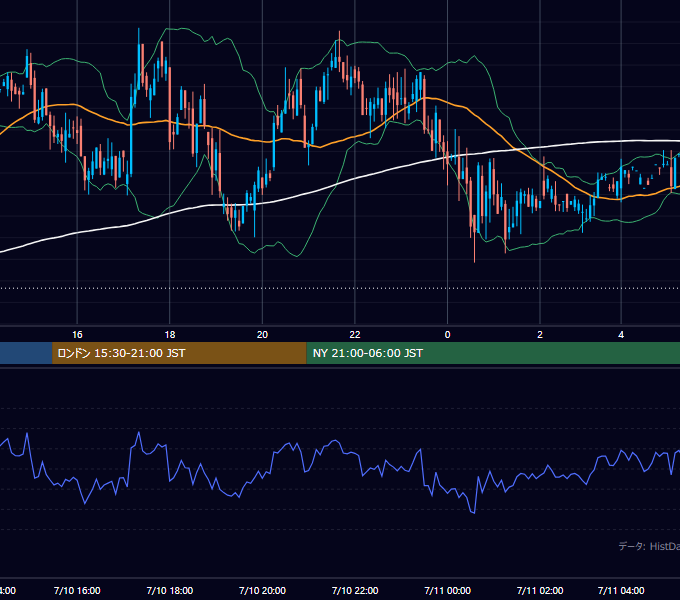Click the 7/10 16:00 date label
Viewport: 680px width, 600px height.
(77, 590)
